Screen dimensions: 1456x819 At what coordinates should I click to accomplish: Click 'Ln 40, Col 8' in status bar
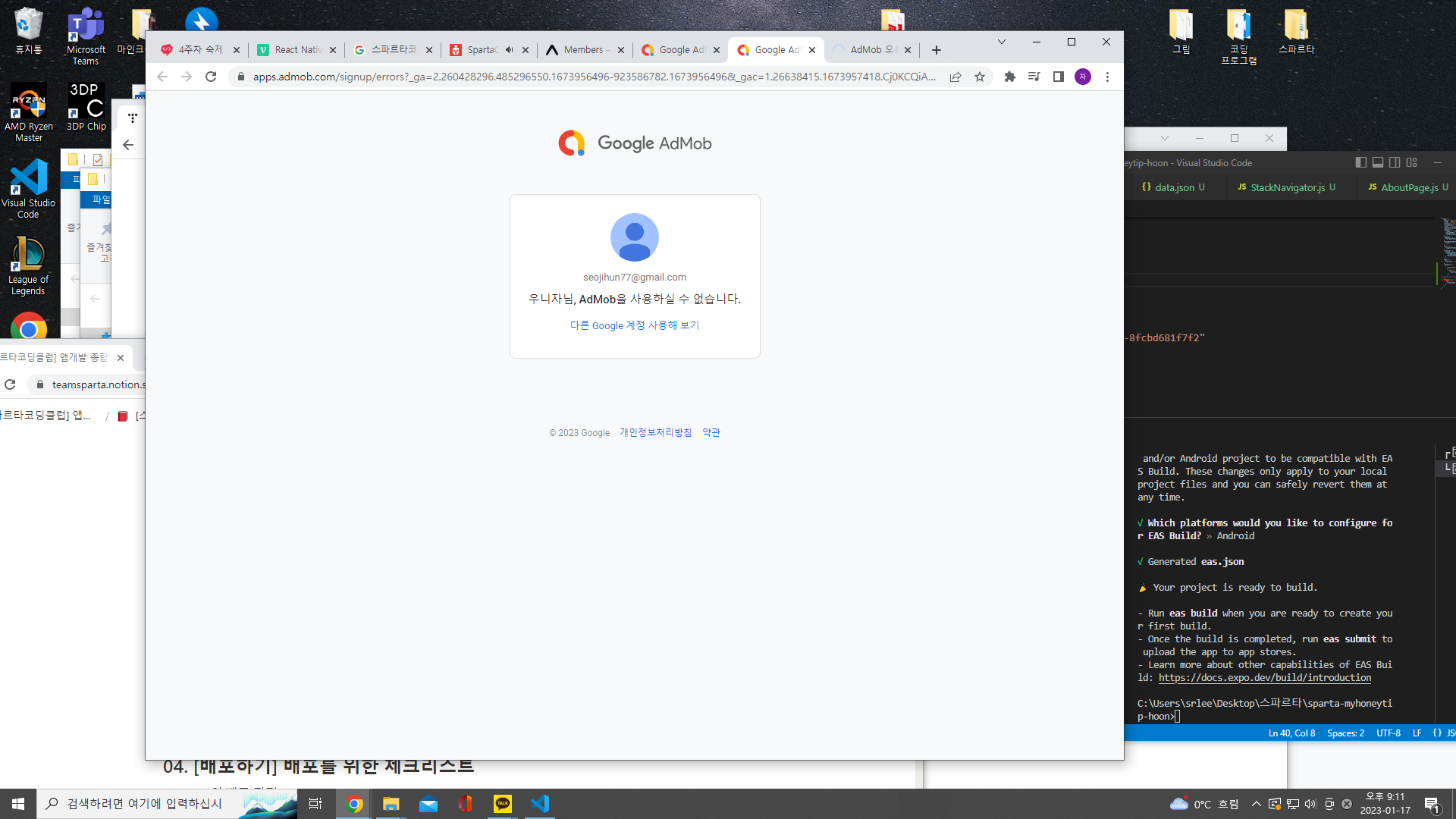coord(1291,733)
